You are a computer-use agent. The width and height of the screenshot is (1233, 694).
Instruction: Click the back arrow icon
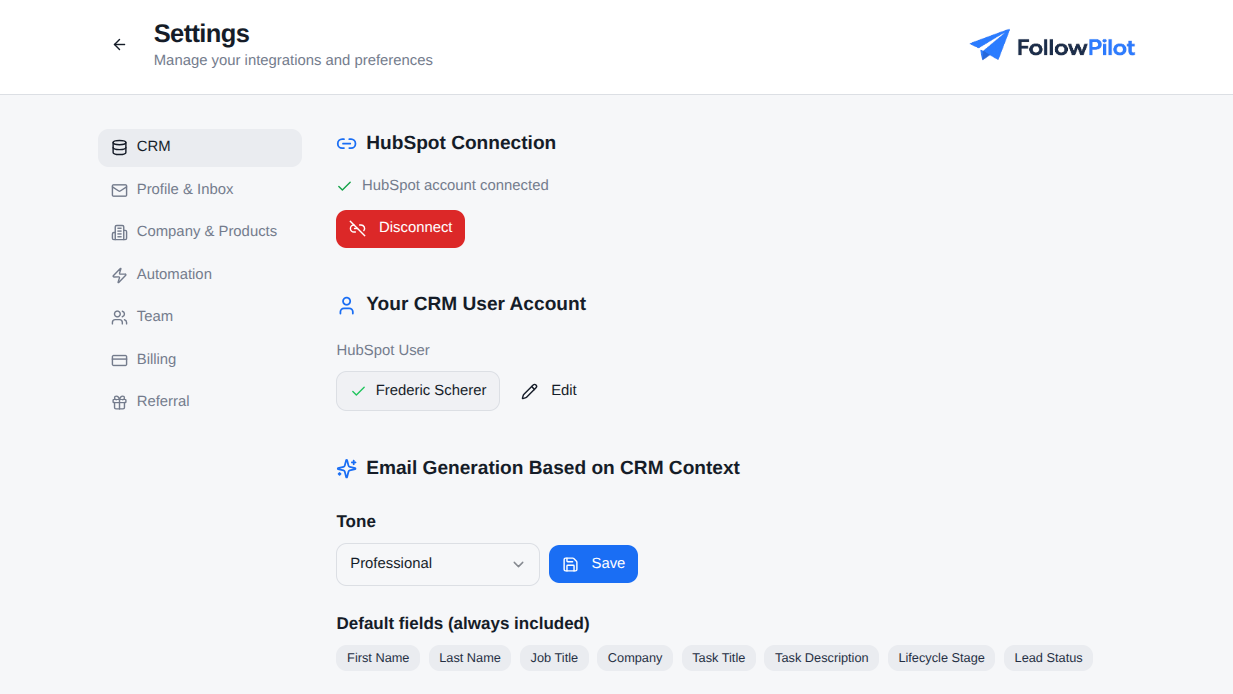pos(119,45)
